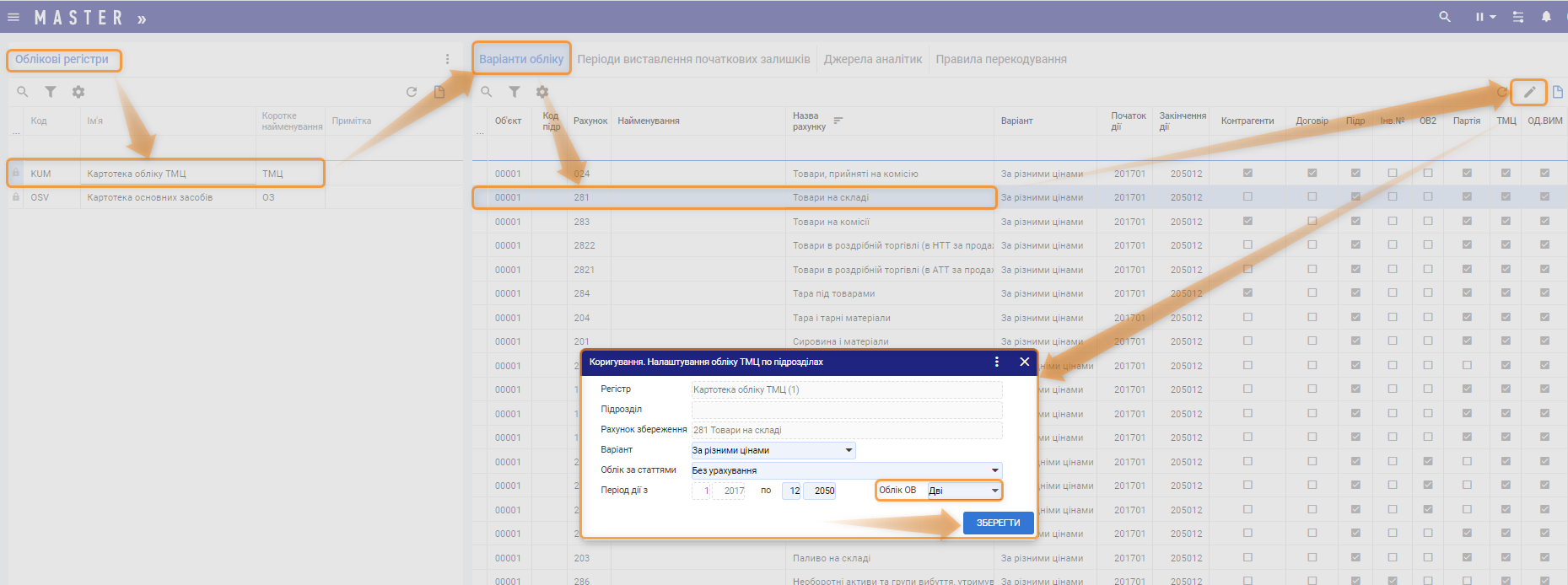Select the Картотека основних засобів row
The width and height of the screenshot is (1568, 585).
point(150,197)
